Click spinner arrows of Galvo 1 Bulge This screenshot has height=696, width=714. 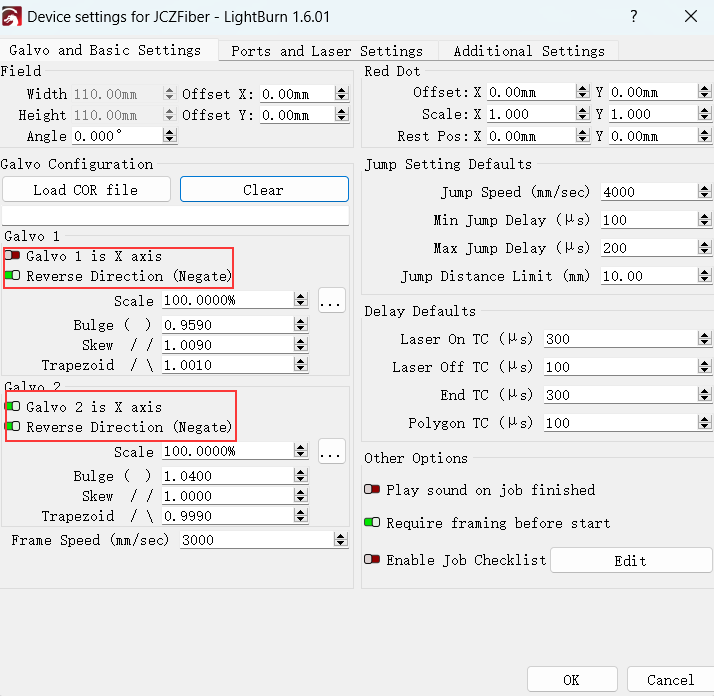pyautogui.click(x=301, y=325)
